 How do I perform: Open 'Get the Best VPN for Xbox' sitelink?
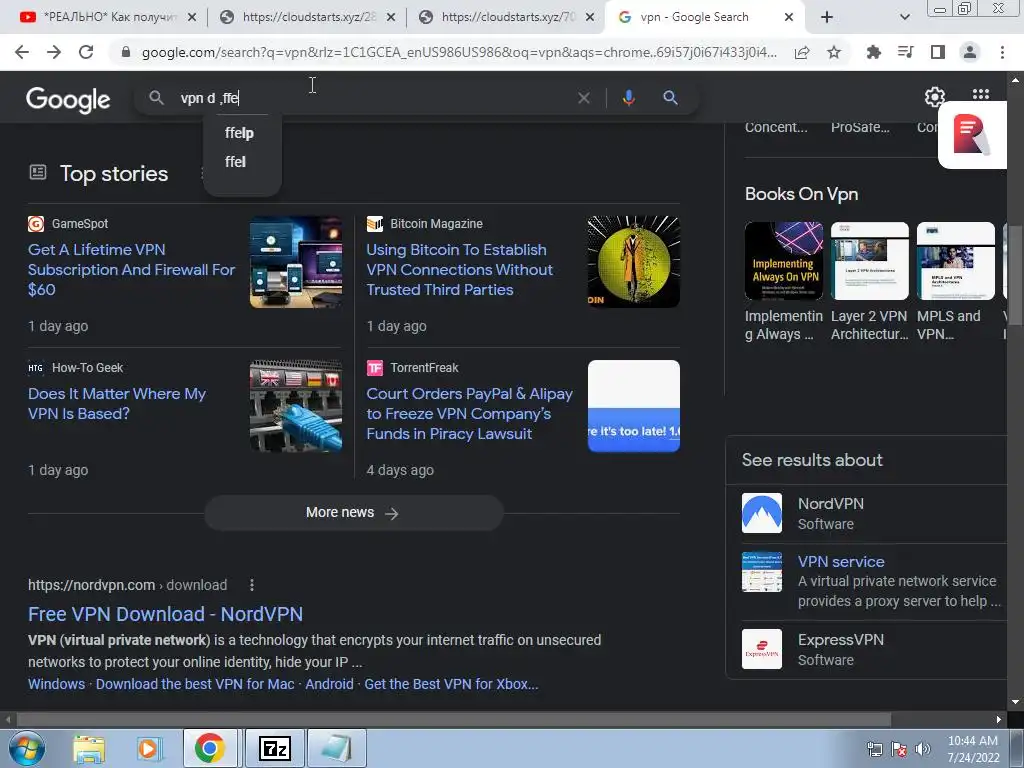451,684
